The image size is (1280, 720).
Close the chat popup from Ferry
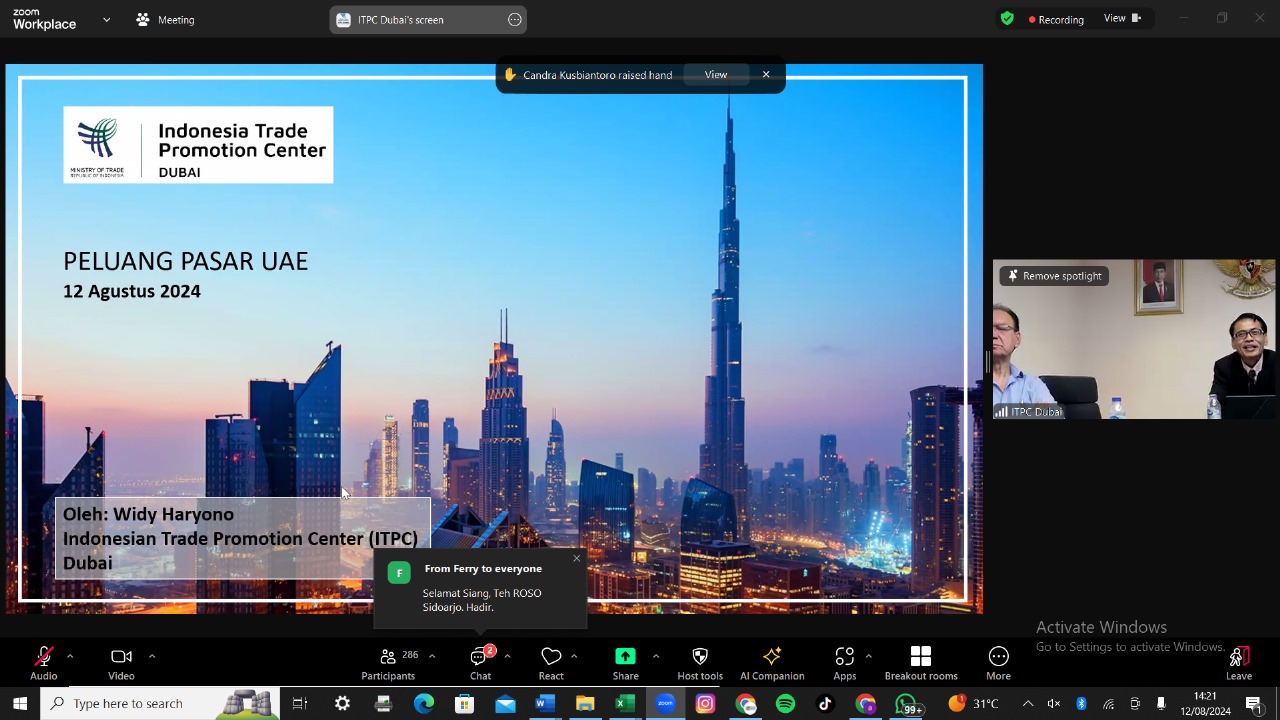pos(576,559)
